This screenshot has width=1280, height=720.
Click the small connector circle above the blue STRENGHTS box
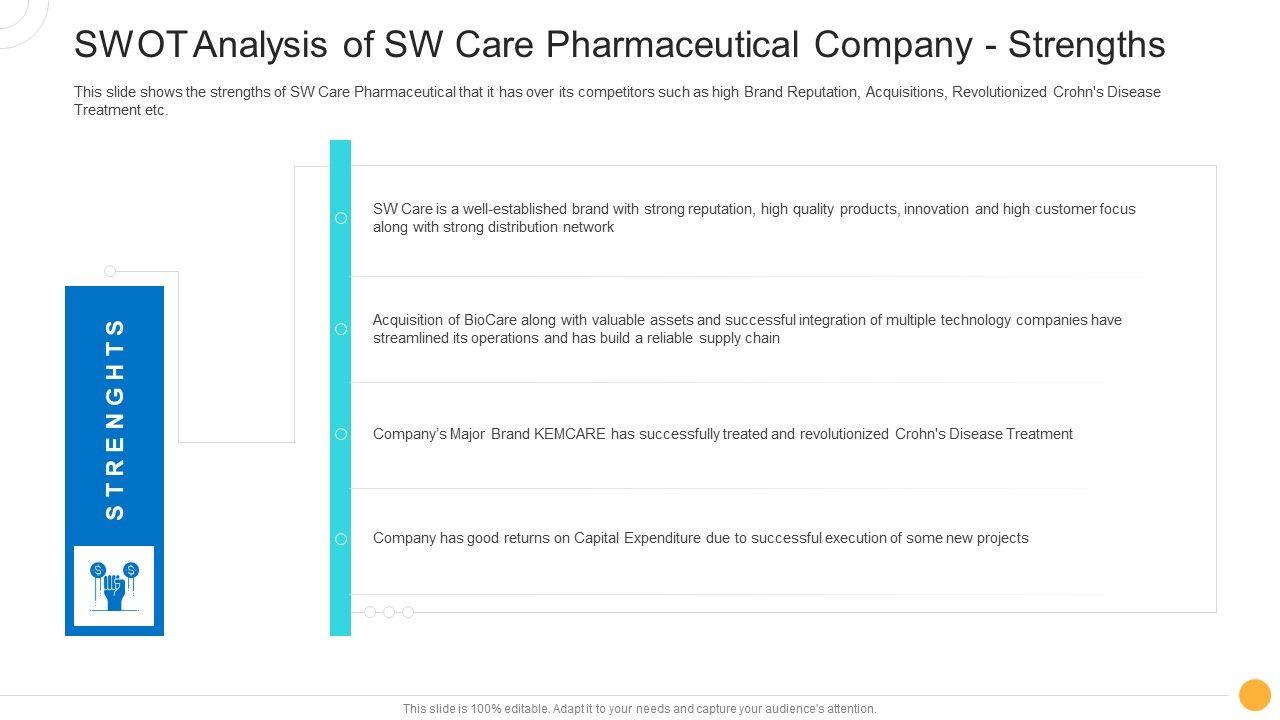(110, 271)
